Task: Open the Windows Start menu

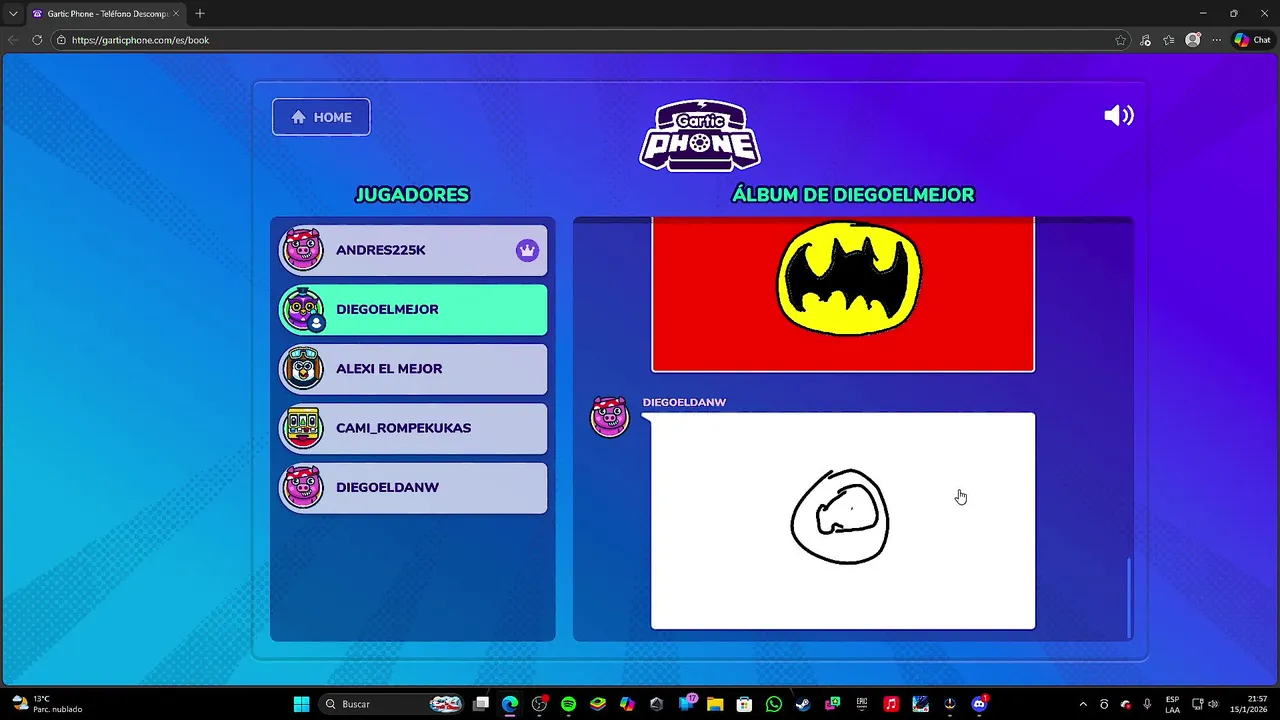Action: [301, 704]
